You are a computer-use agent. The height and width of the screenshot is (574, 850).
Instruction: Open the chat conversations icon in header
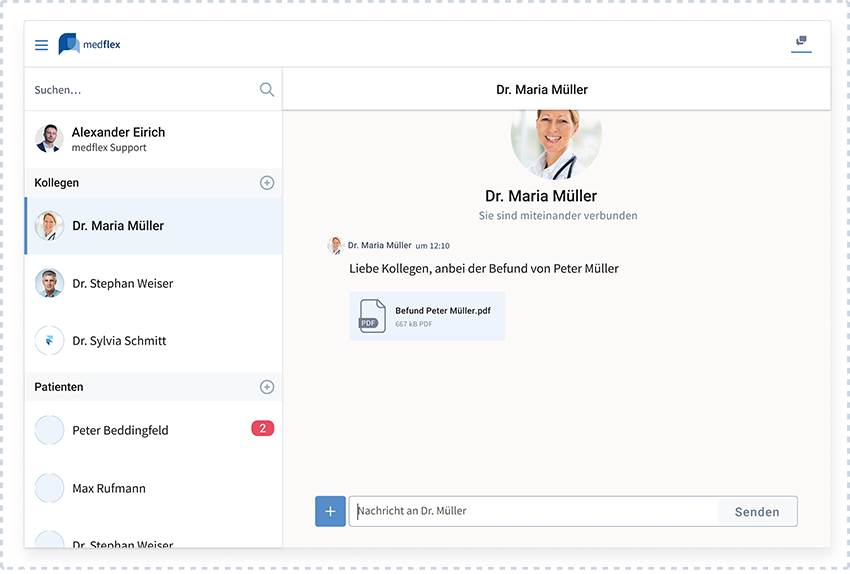coord(800,42)
